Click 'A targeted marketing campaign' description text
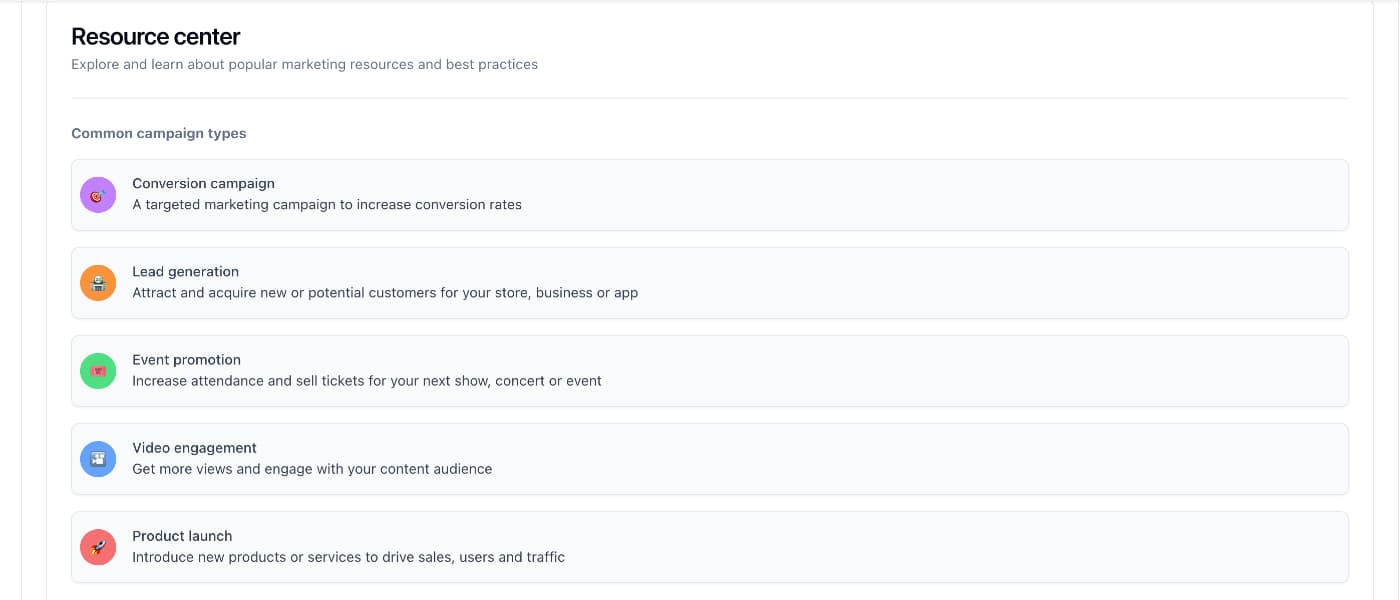The height and width of the screenshot is (600, 1400). pyautogui.click(x=327, y=205)
